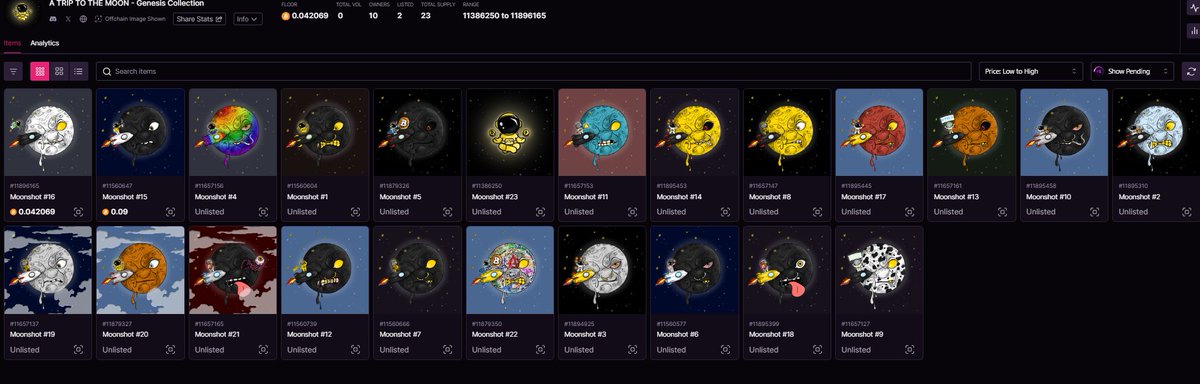This screenshot has height=384, width=1200.
Task: Click the scan icon on Moonshot #22
Action: [540, 350]
